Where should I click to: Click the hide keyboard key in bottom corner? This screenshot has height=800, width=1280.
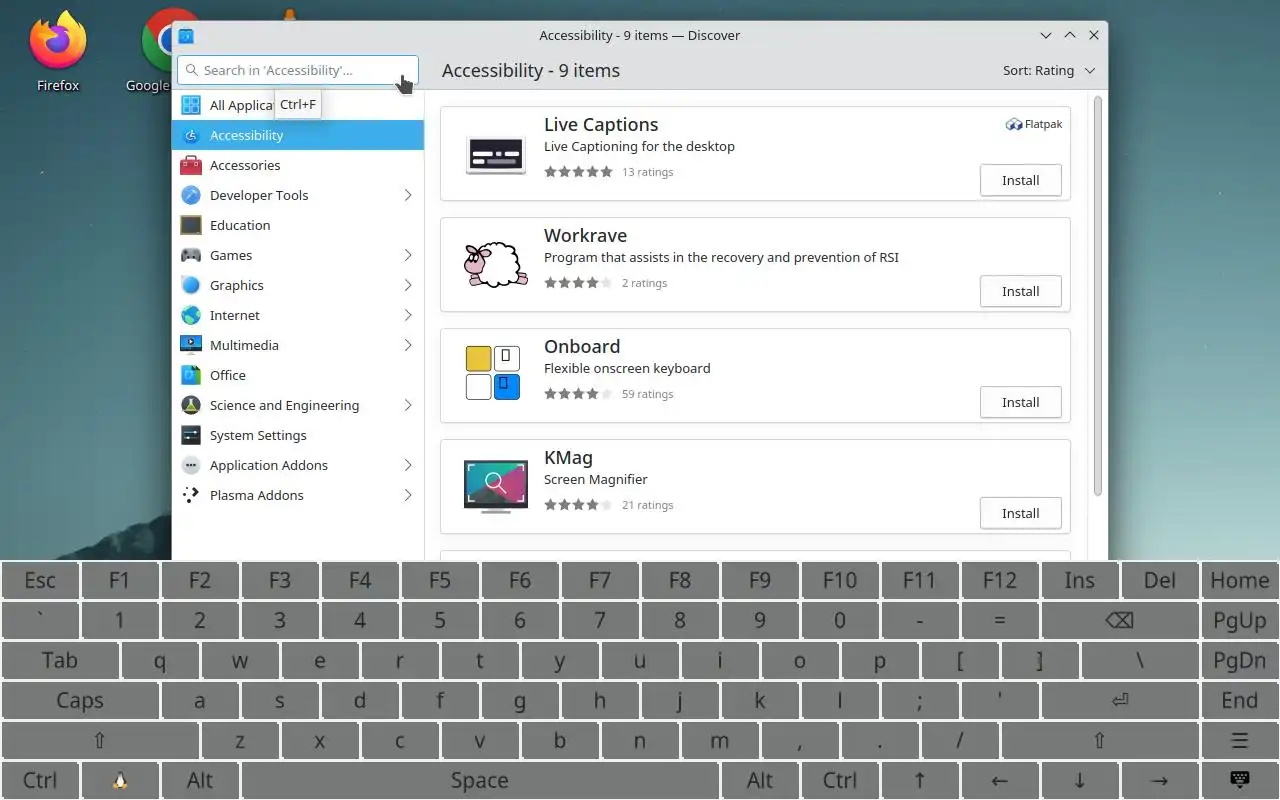[x=1240, y=781]
